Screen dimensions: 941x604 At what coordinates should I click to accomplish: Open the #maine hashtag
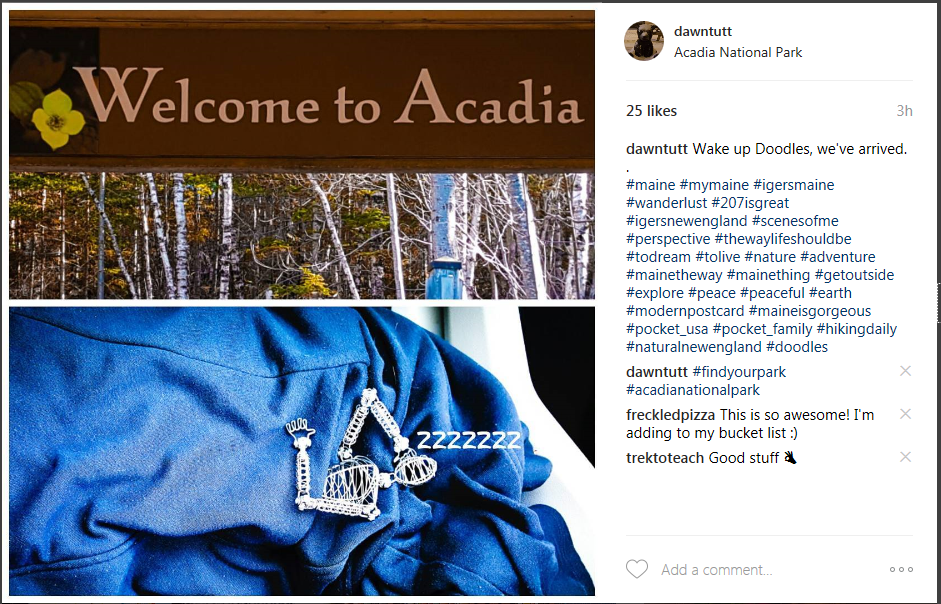click(x=651, y=185)
